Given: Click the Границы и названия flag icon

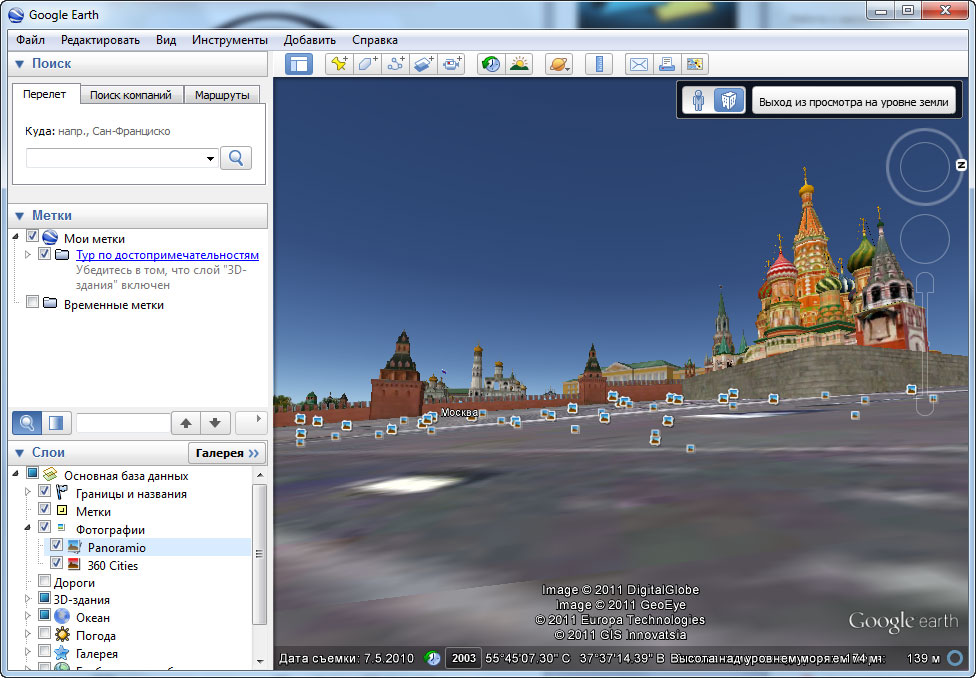Looking at the screenshot, I should tap(62, 492).
